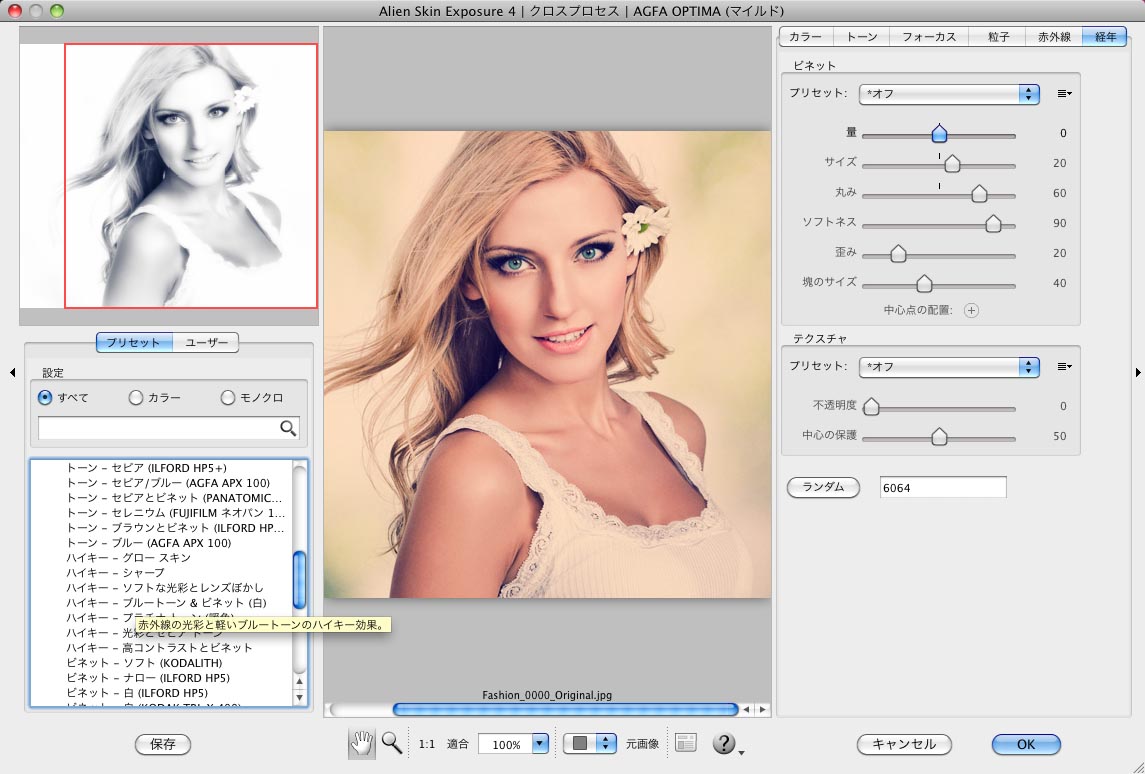
Task: Select preset トーン – セピア/ブルー (AGFA APX 100)
Action: (x=168, y=483)
